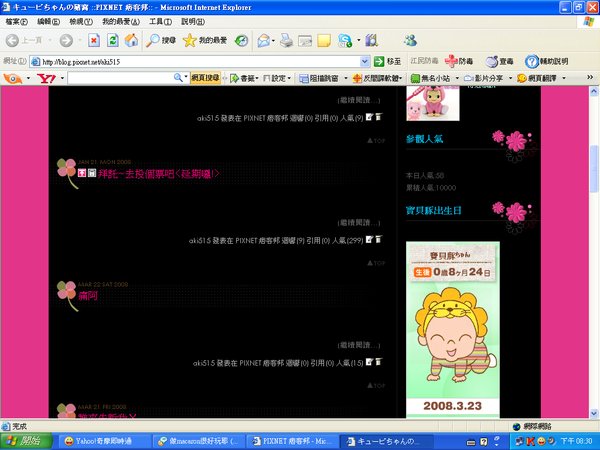
Task: Click 繼續閱讀 under the MAR 22 post
Action: (x=359, y=345)
